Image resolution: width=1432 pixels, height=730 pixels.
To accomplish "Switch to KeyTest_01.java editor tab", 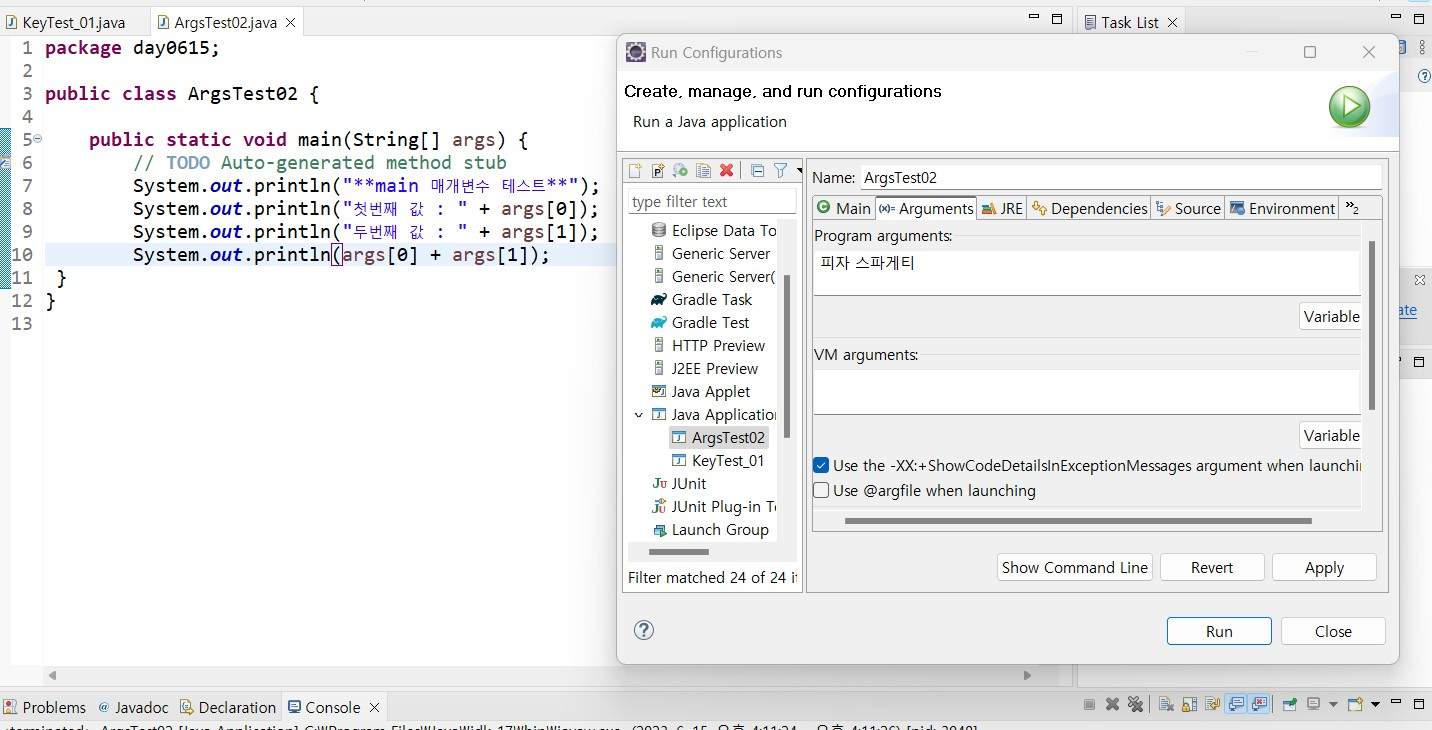I will 74,22.
